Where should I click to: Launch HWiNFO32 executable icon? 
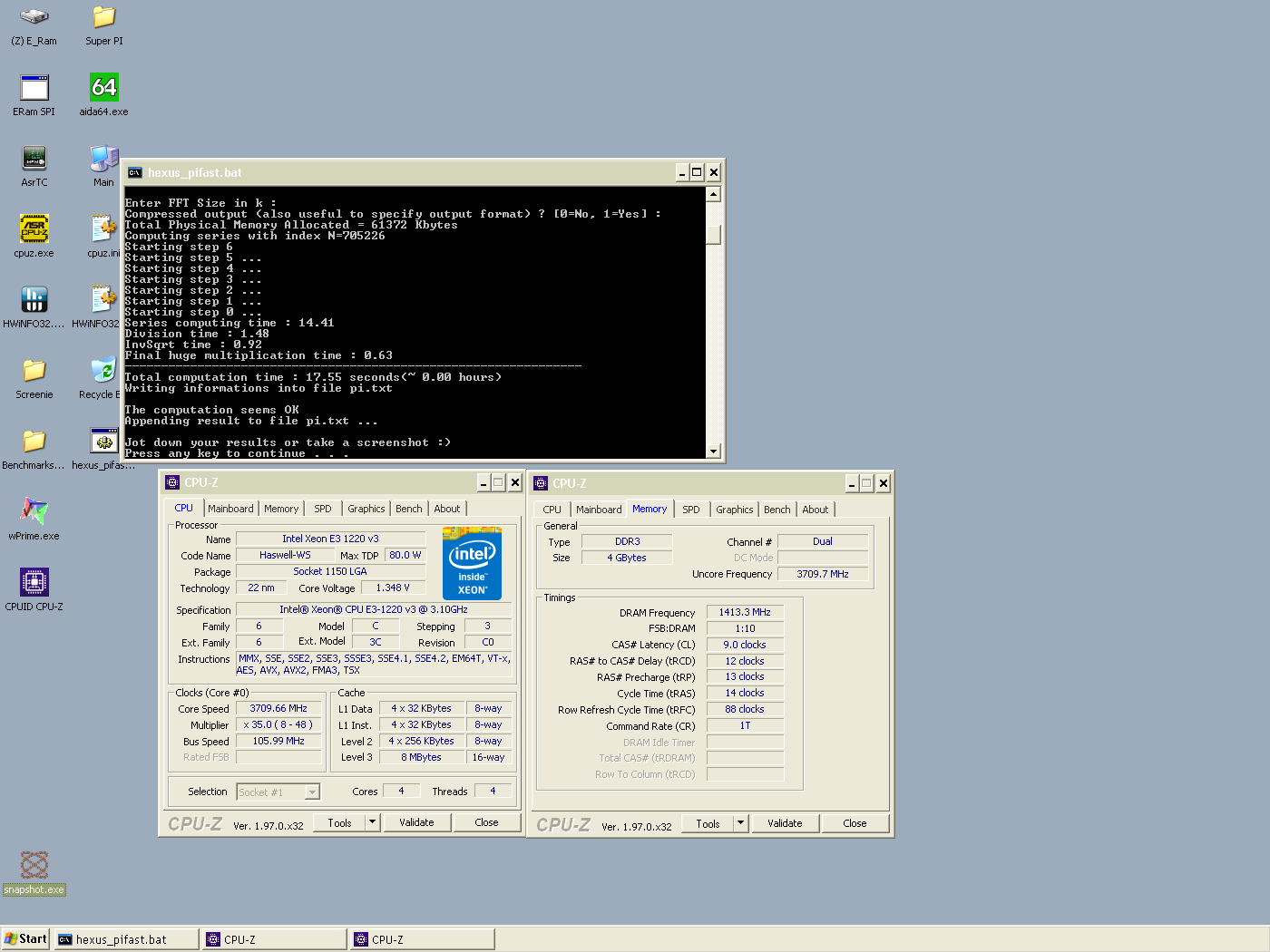click(x=34, y=299)
